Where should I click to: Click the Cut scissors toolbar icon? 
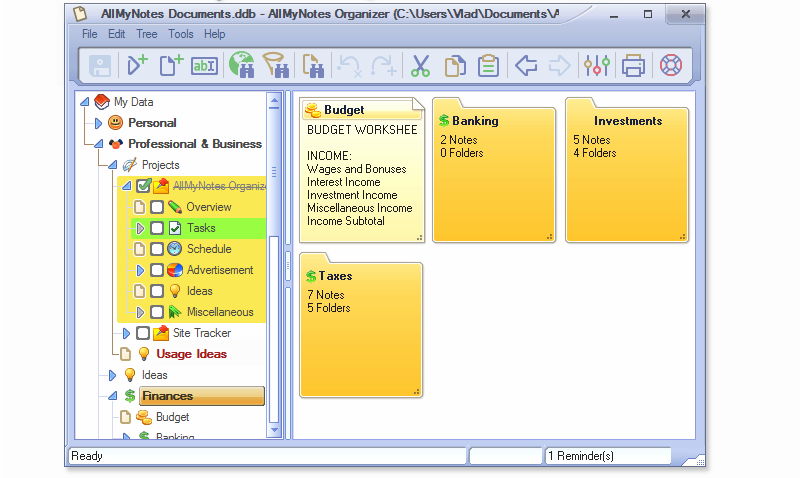pos(420,66)
